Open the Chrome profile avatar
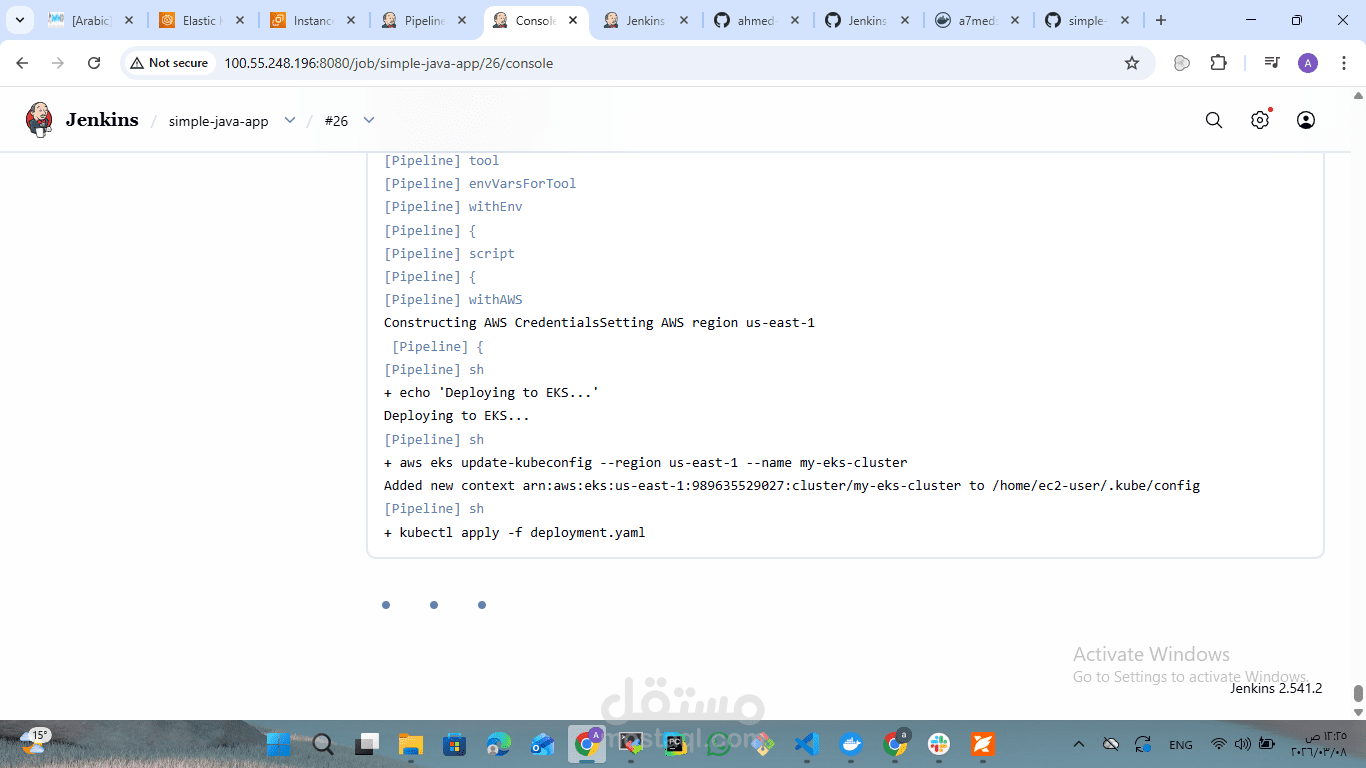The image size is (1366, 768). [x=1308, y=63]
